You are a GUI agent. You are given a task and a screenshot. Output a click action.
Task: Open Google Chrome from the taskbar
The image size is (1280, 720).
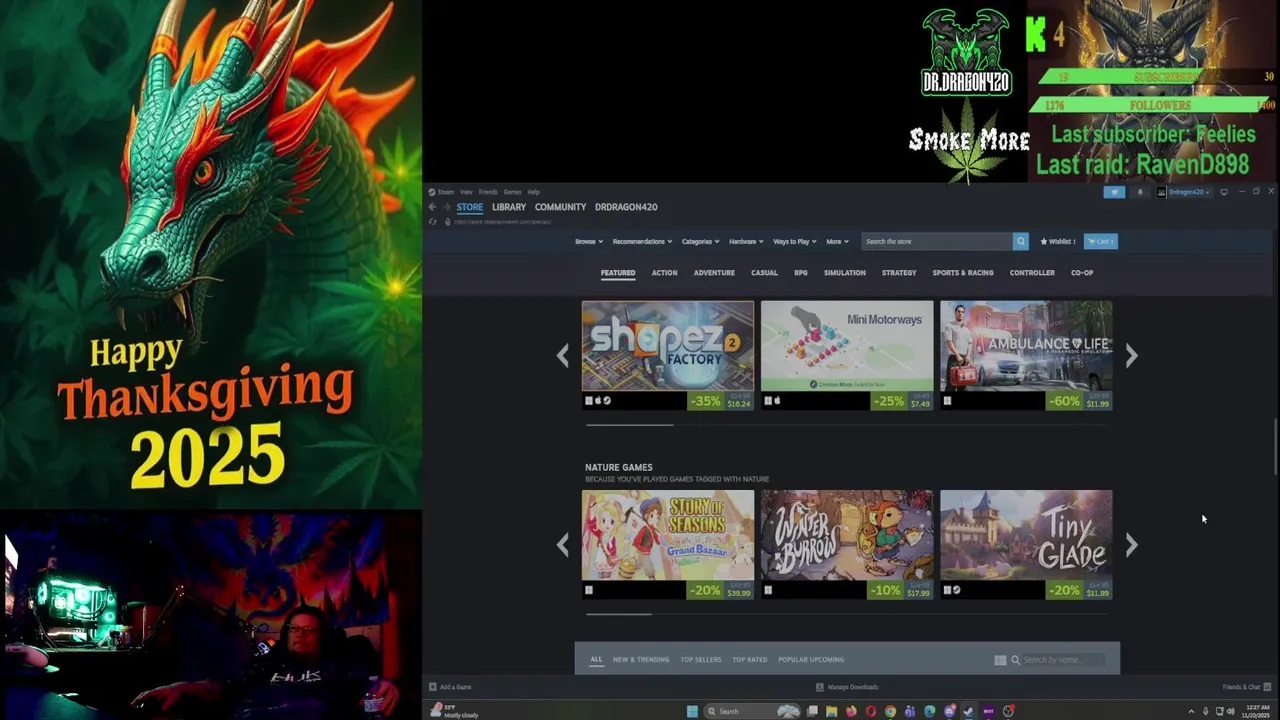click(890, 711)
